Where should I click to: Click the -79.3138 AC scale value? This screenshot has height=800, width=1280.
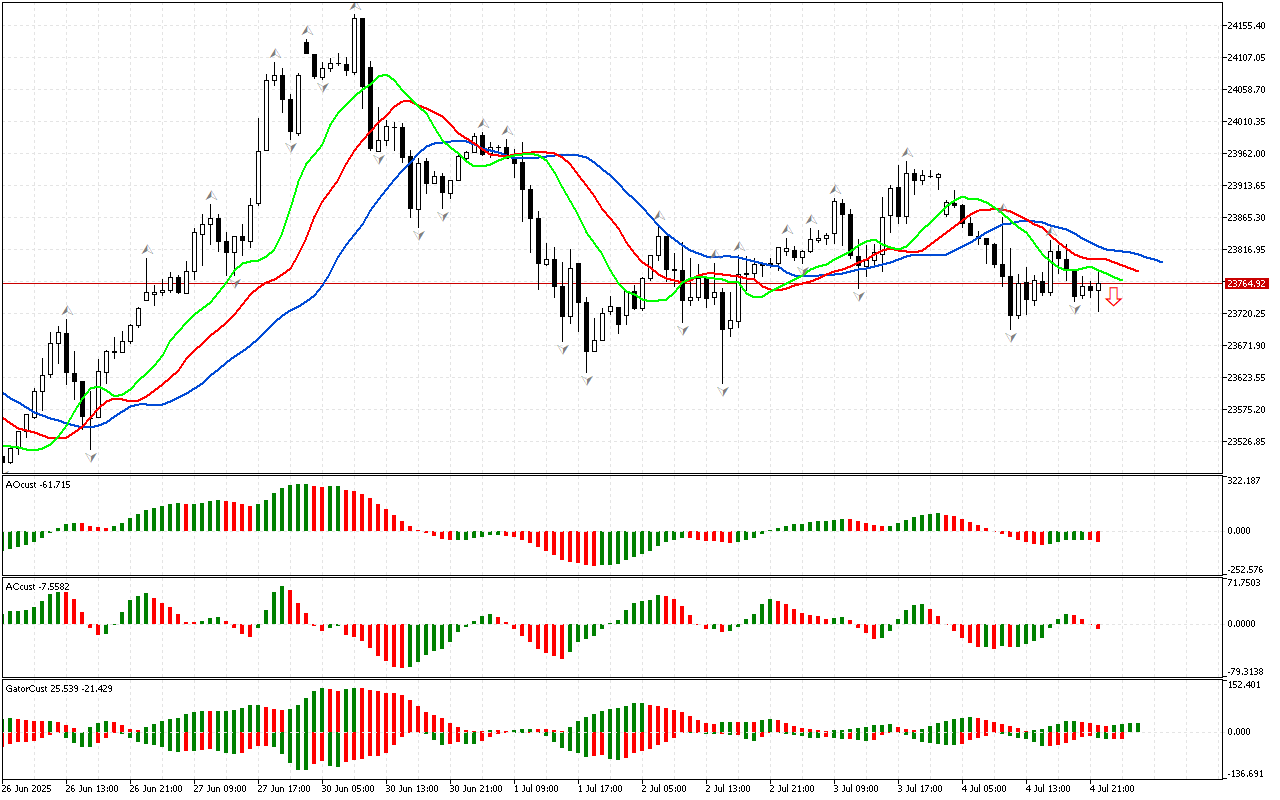click(x=1246, y=671)
